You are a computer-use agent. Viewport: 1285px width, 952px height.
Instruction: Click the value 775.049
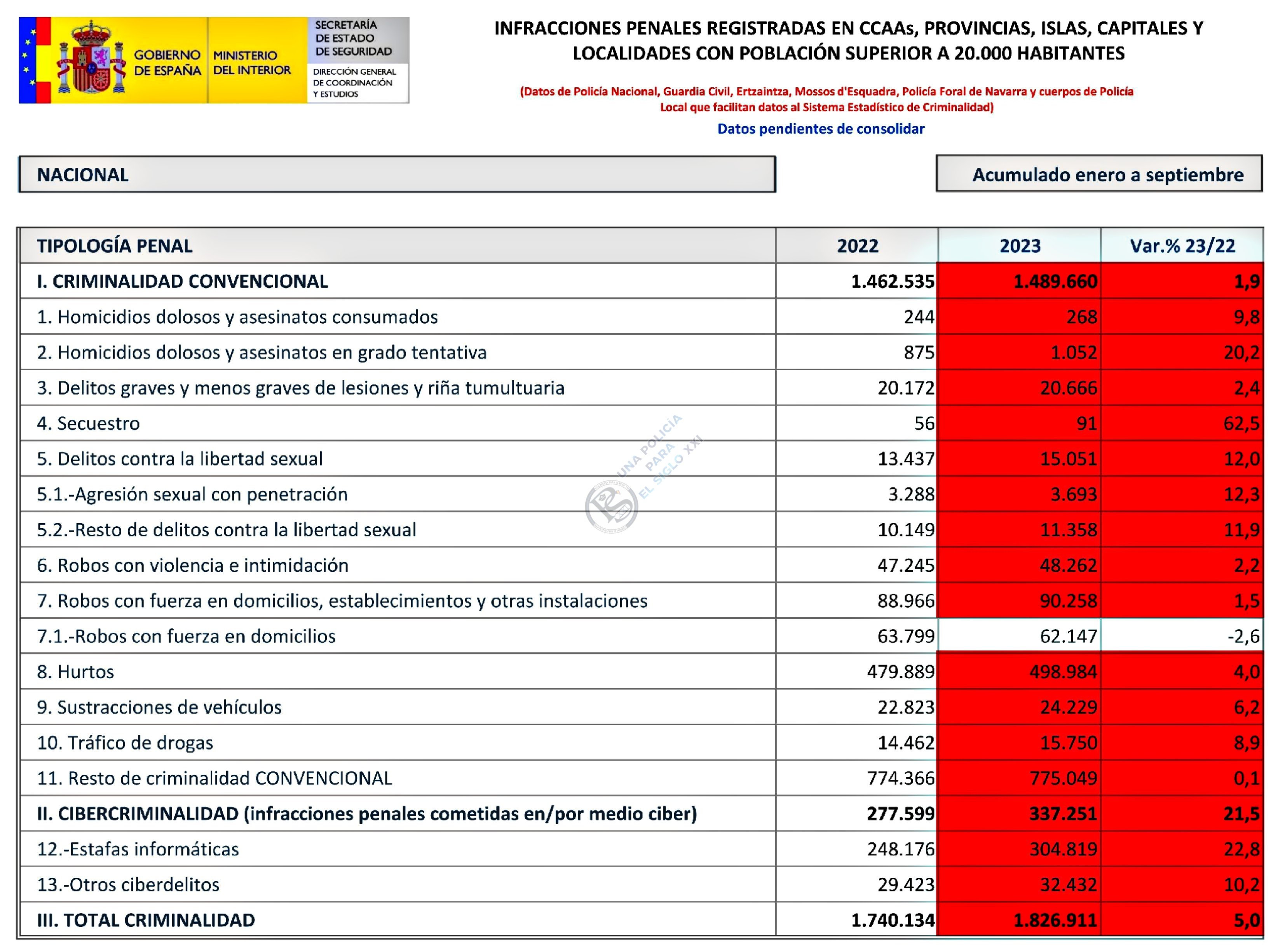(1063, 778)
